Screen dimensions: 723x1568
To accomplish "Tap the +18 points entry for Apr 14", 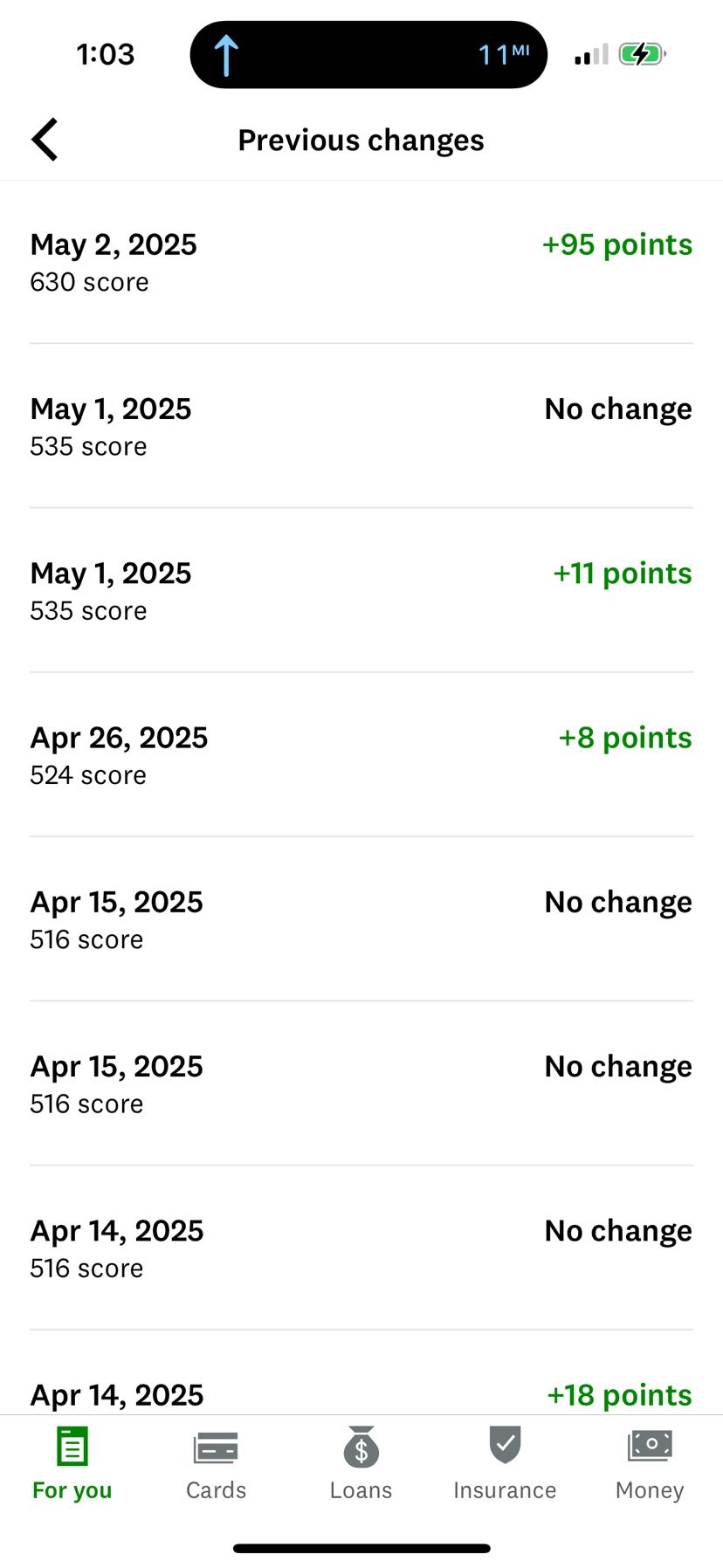I will pos(619,1395).
